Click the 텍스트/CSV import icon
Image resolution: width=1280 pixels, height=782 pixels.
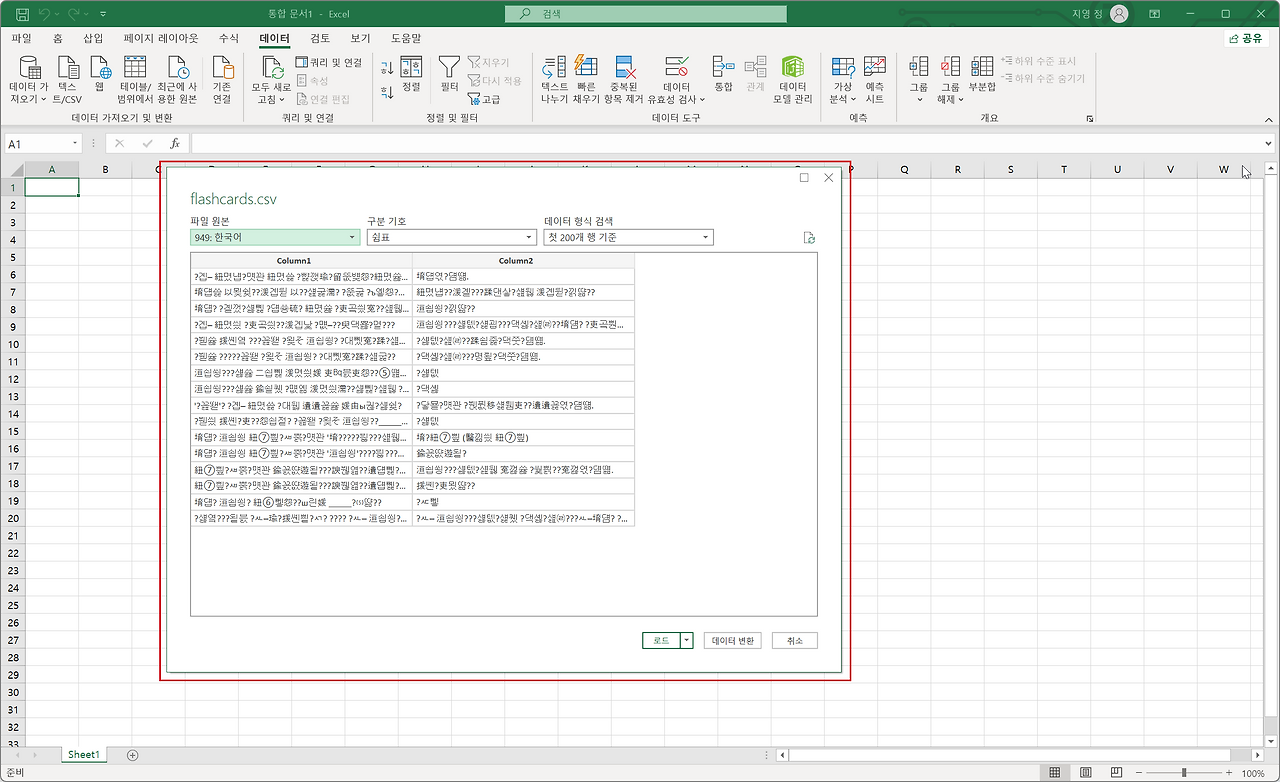point(68,80)
